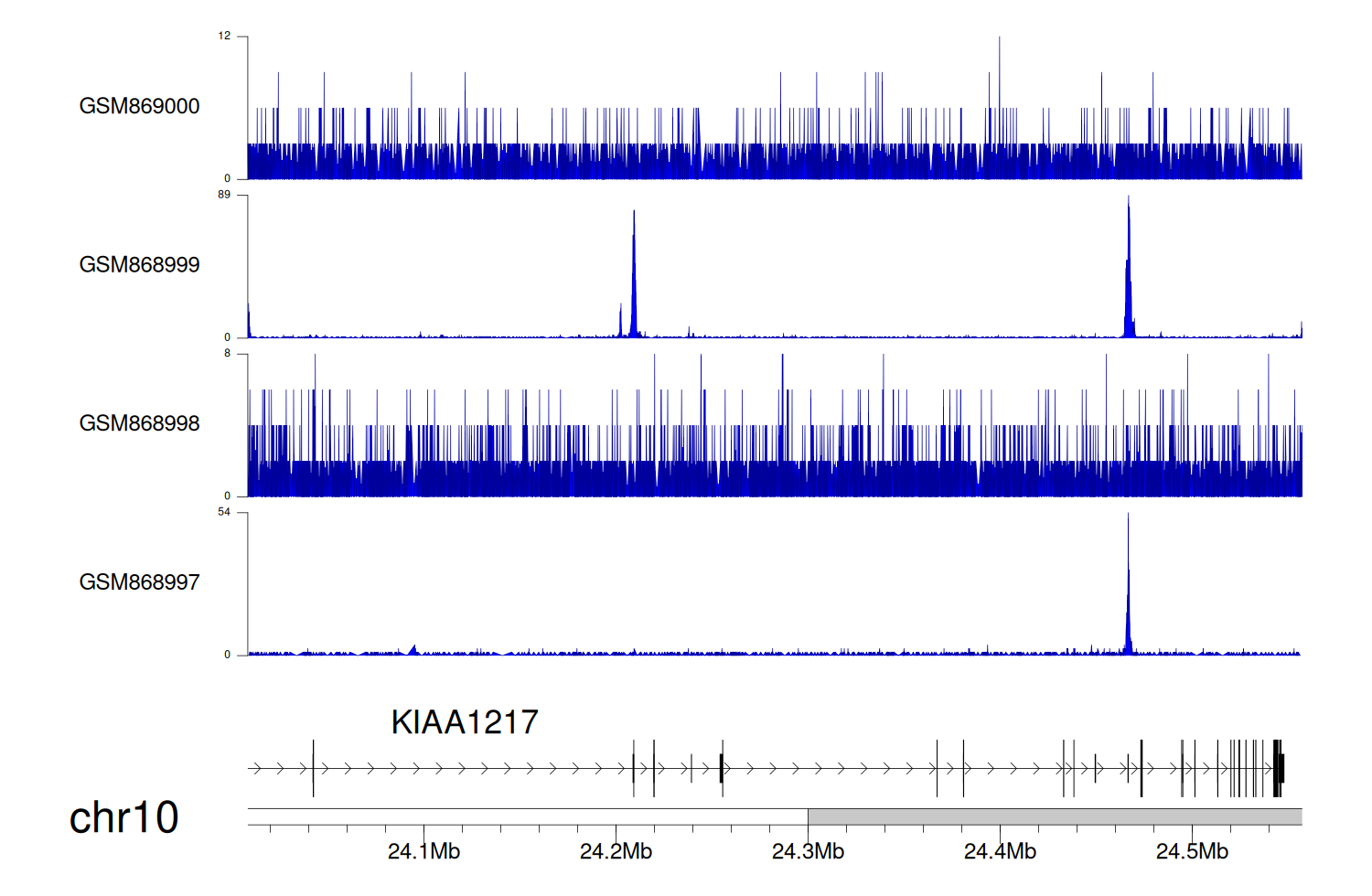Click the 24.1Mb axis tick label

point(423,852)
